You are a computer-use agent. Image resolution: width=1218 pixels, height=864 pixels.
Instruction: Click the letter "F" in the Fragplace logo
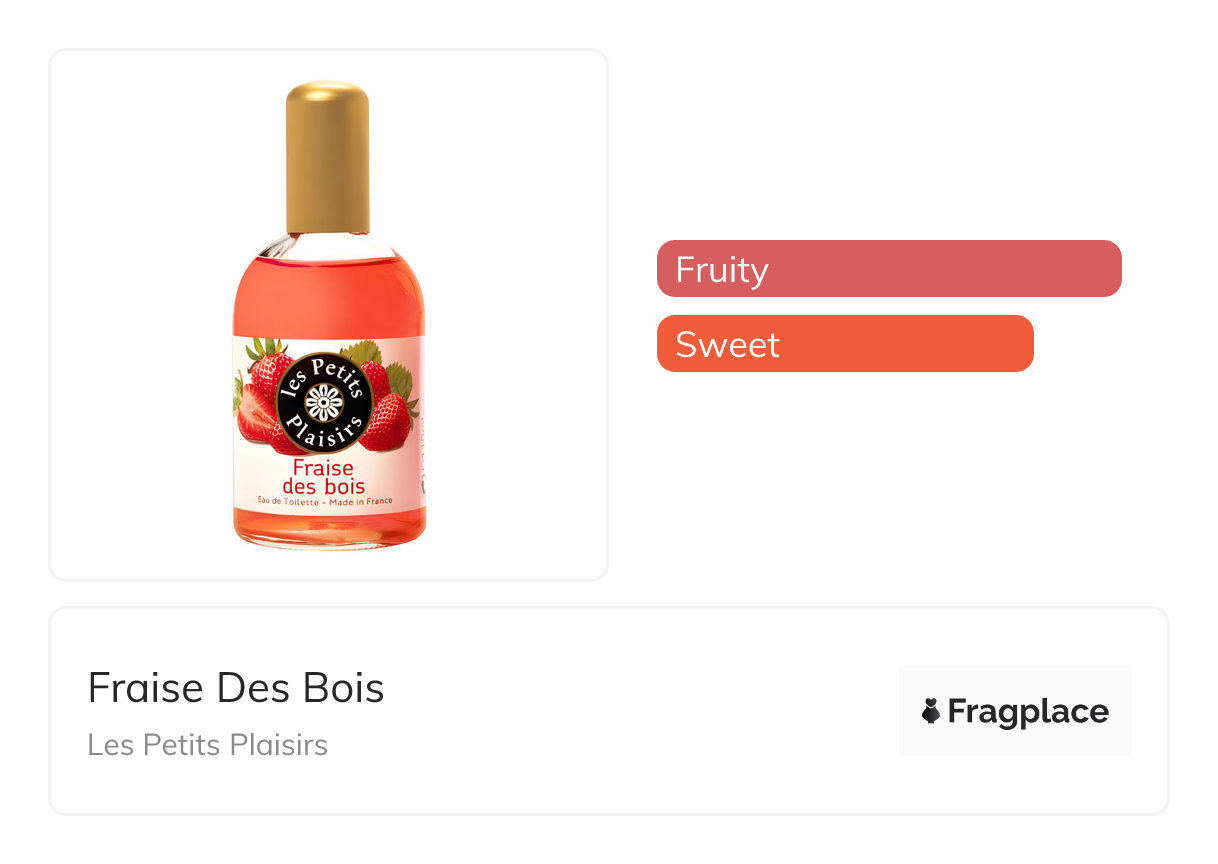pyautogui.click(x=957, y=711)
